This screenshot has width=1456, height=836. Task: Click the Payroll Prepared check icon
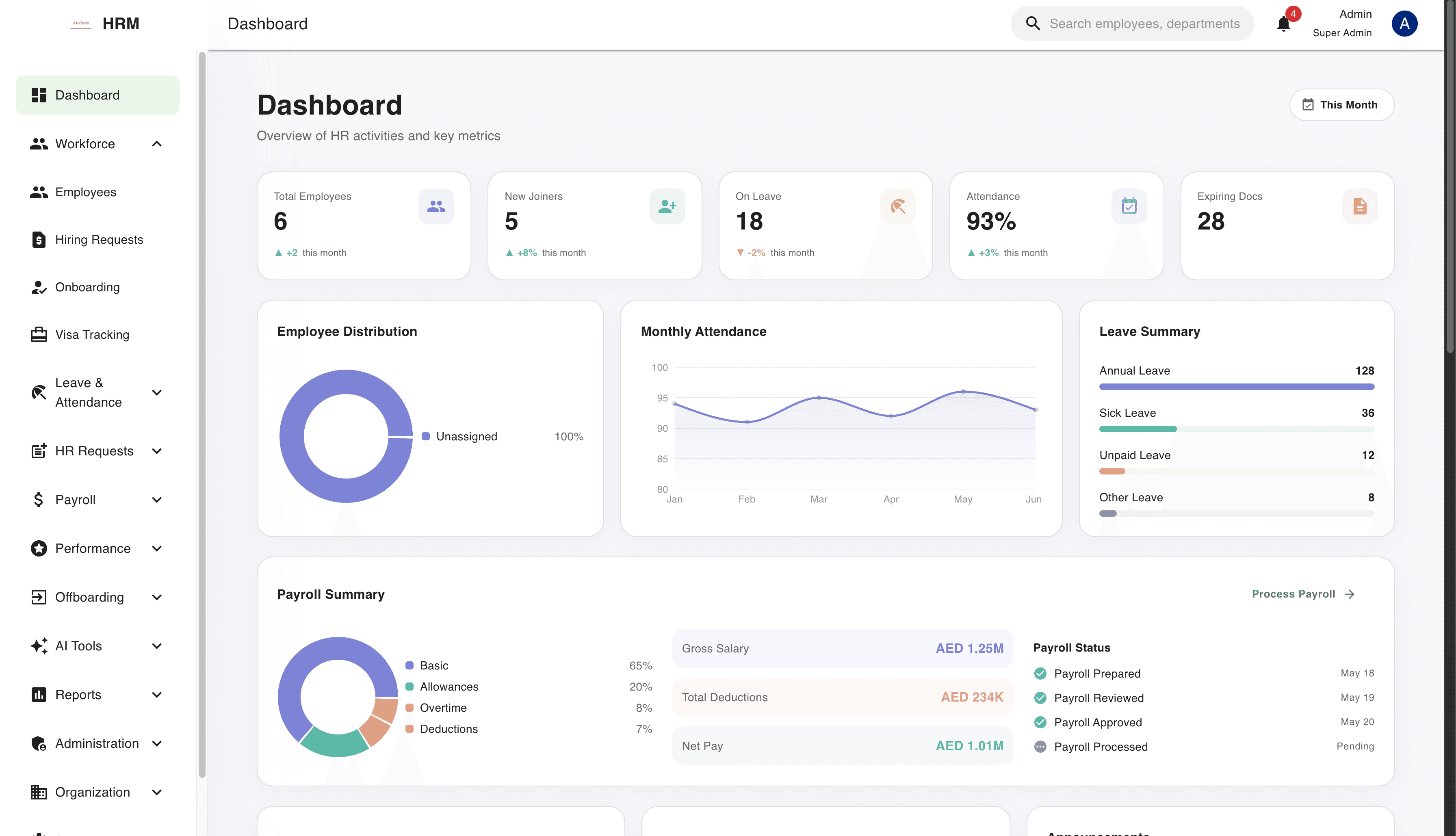coord(1040,674)
